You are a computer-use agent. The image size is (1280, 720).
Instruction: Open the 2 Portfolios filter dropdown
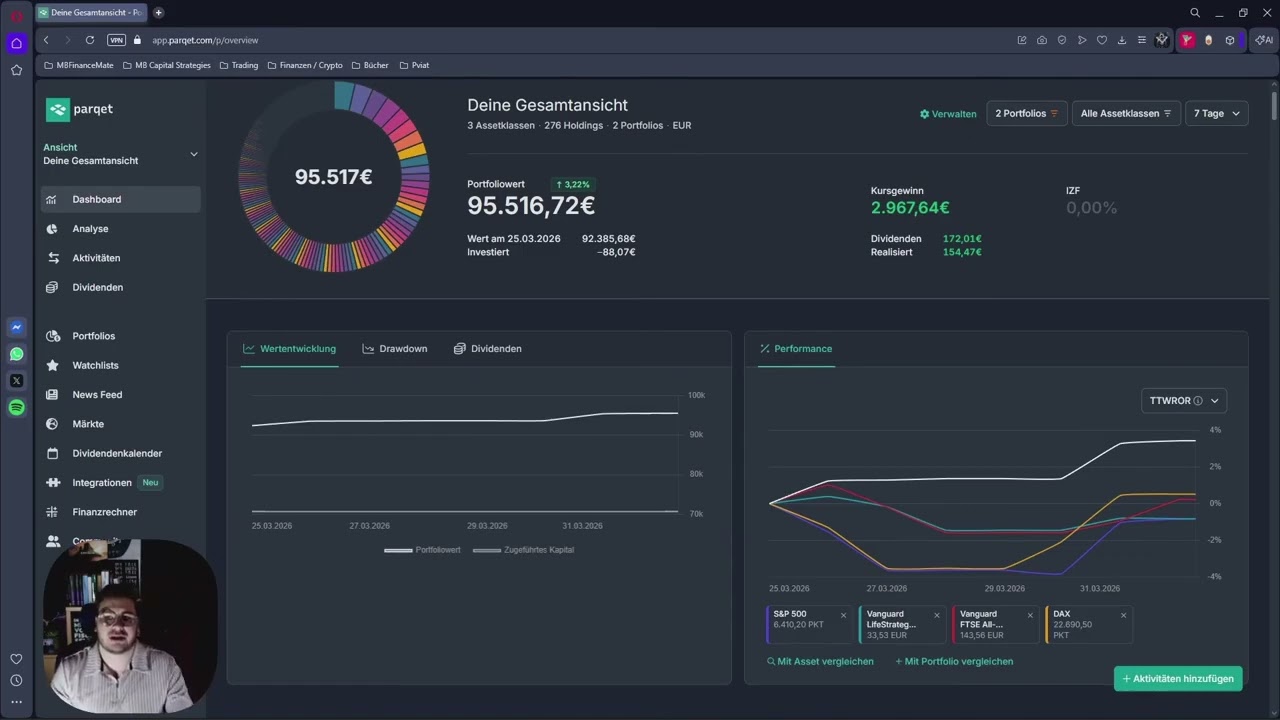[1027, 114]
